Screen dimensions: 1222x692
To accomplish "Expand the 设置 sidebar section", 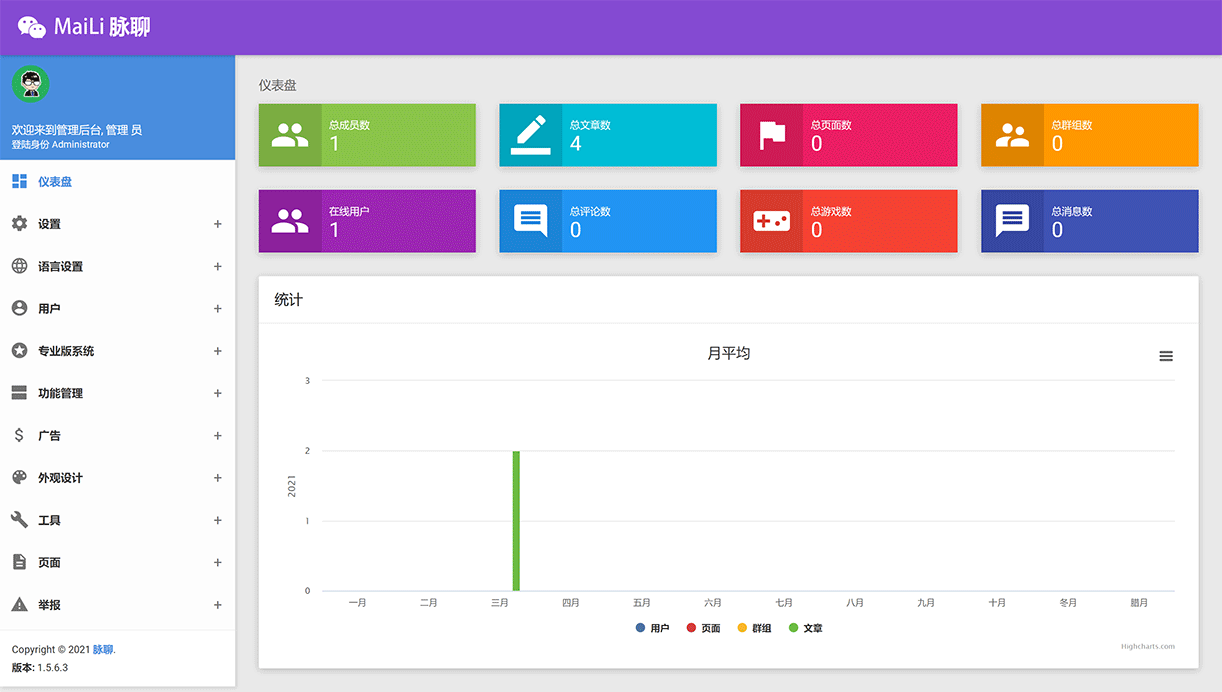I will tap(218, 224).
